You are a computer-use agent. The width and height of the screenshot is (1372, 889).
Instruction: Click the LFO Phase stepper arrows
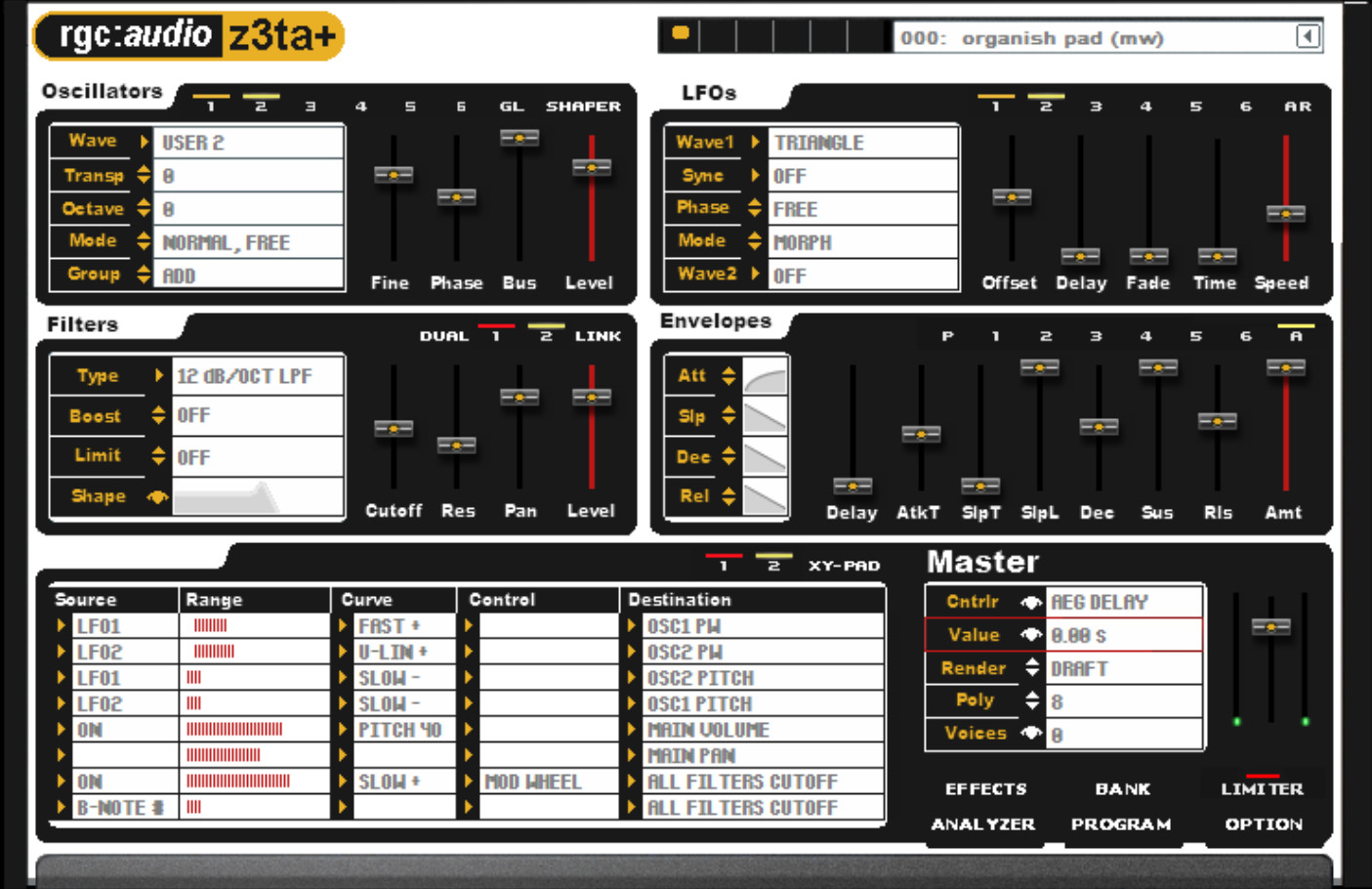(x=754, y=208)
